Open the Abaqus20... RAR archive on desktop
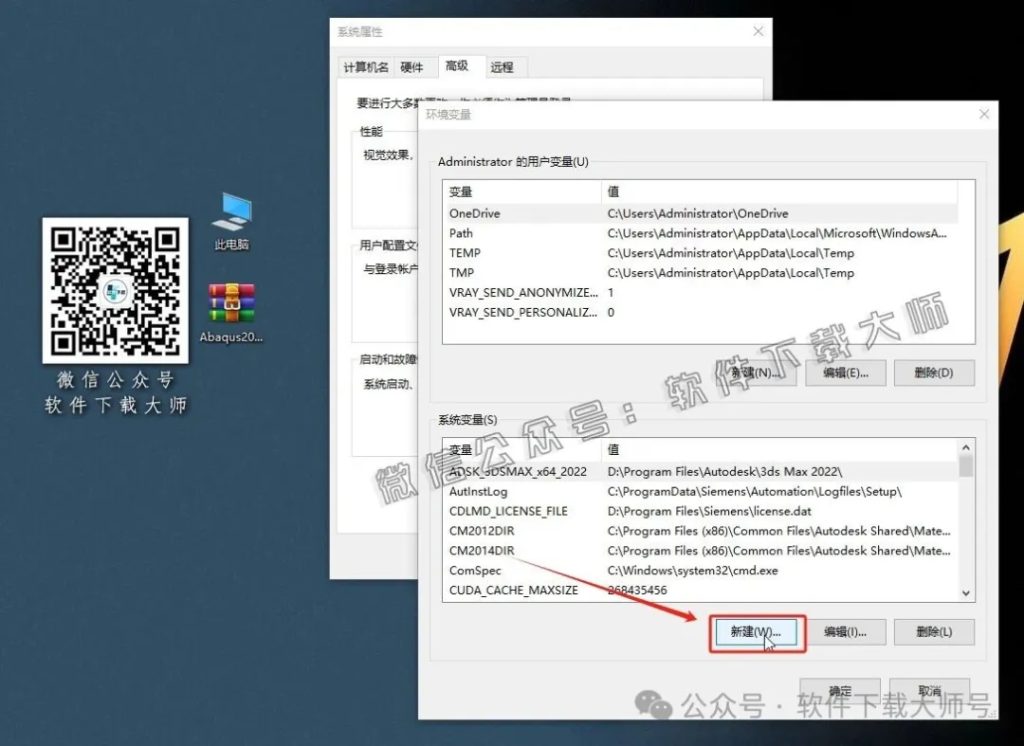 pos(229,305)
